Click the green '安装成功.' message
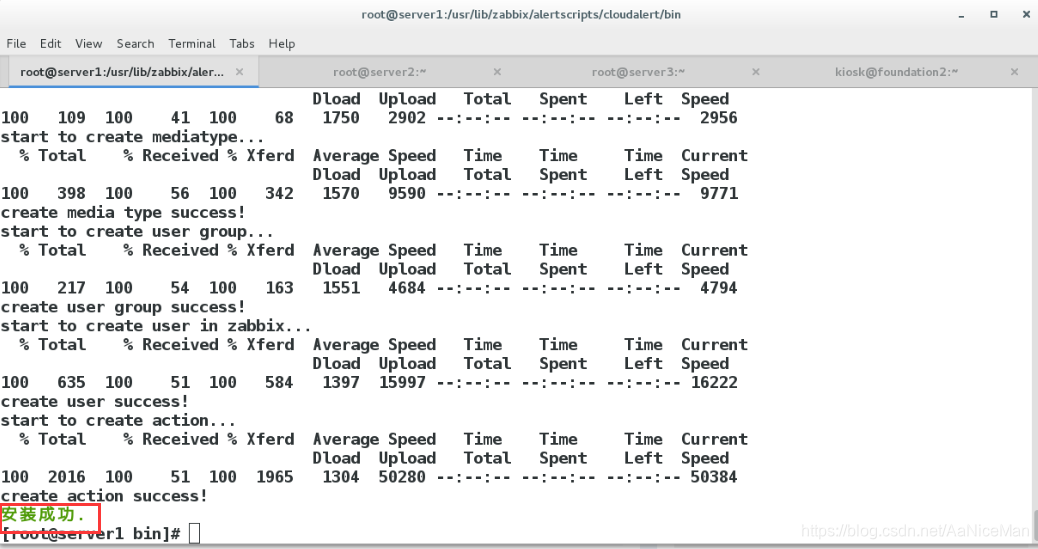1038x549 pixels. 43,515
